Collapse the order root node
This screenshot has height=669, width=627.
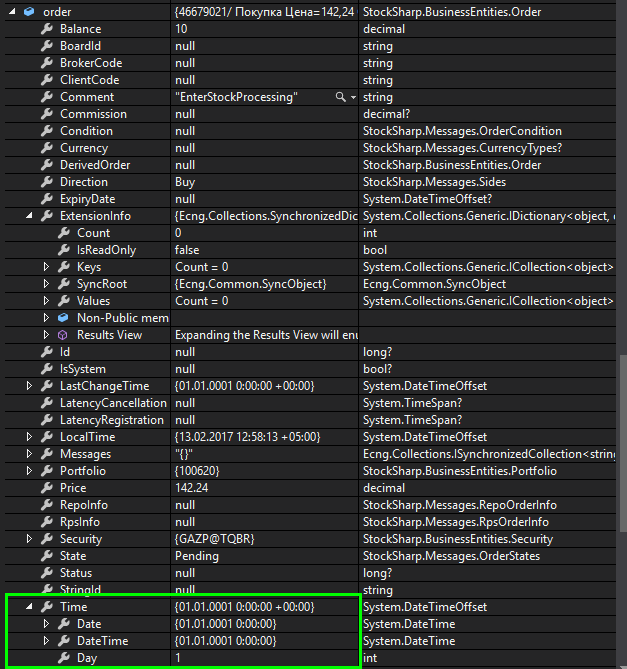[x=12, y=12]
